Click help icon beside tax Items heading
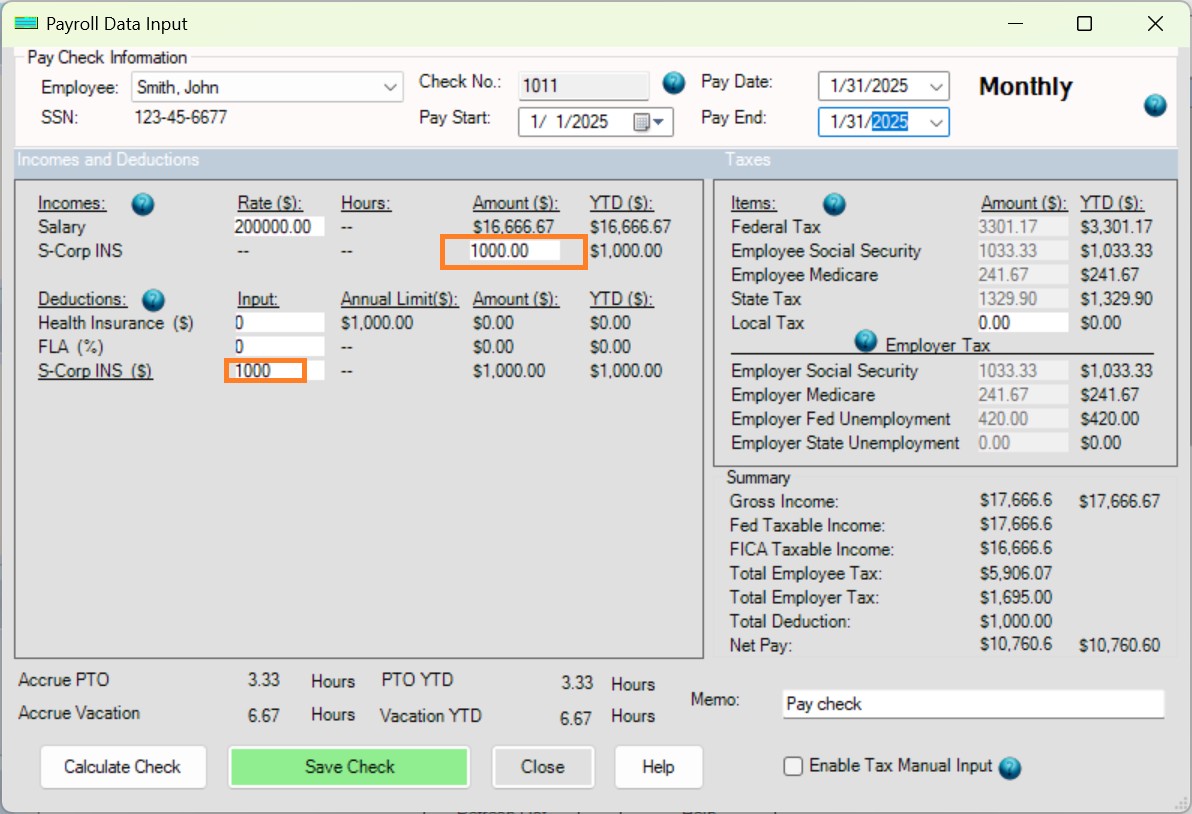This screenshot has width=1192, height=814. (x=834, y=205)
